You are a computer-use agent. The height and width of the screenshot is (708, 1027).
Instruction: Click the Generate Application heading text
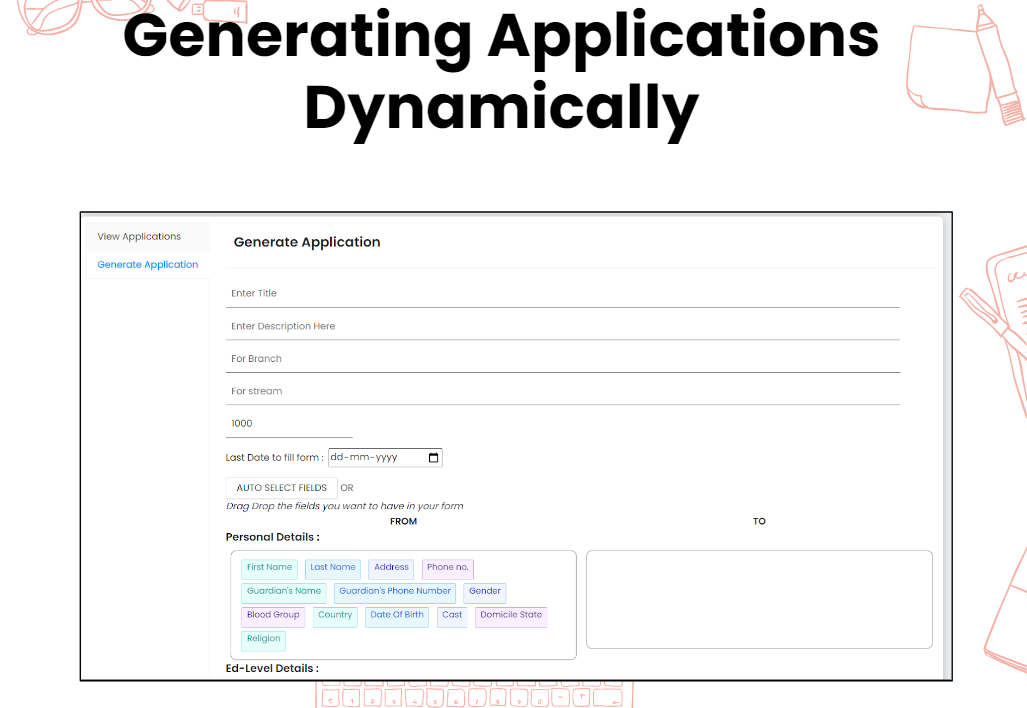point(307,242)
